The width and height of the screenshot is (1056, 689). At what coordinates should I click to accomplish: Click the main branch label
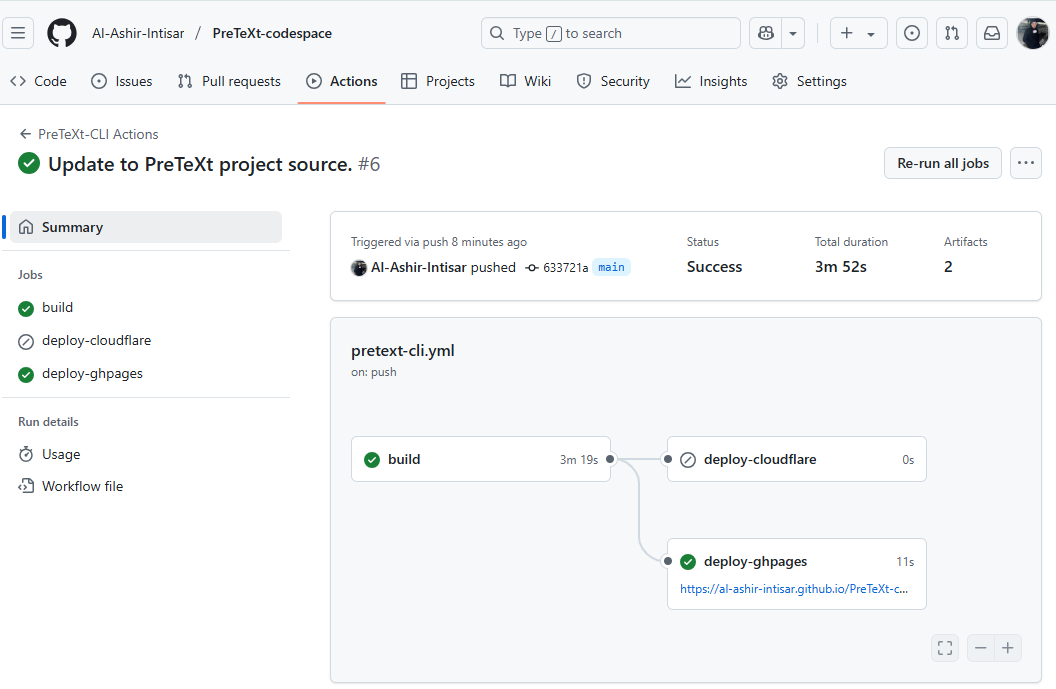pos(612,267)
